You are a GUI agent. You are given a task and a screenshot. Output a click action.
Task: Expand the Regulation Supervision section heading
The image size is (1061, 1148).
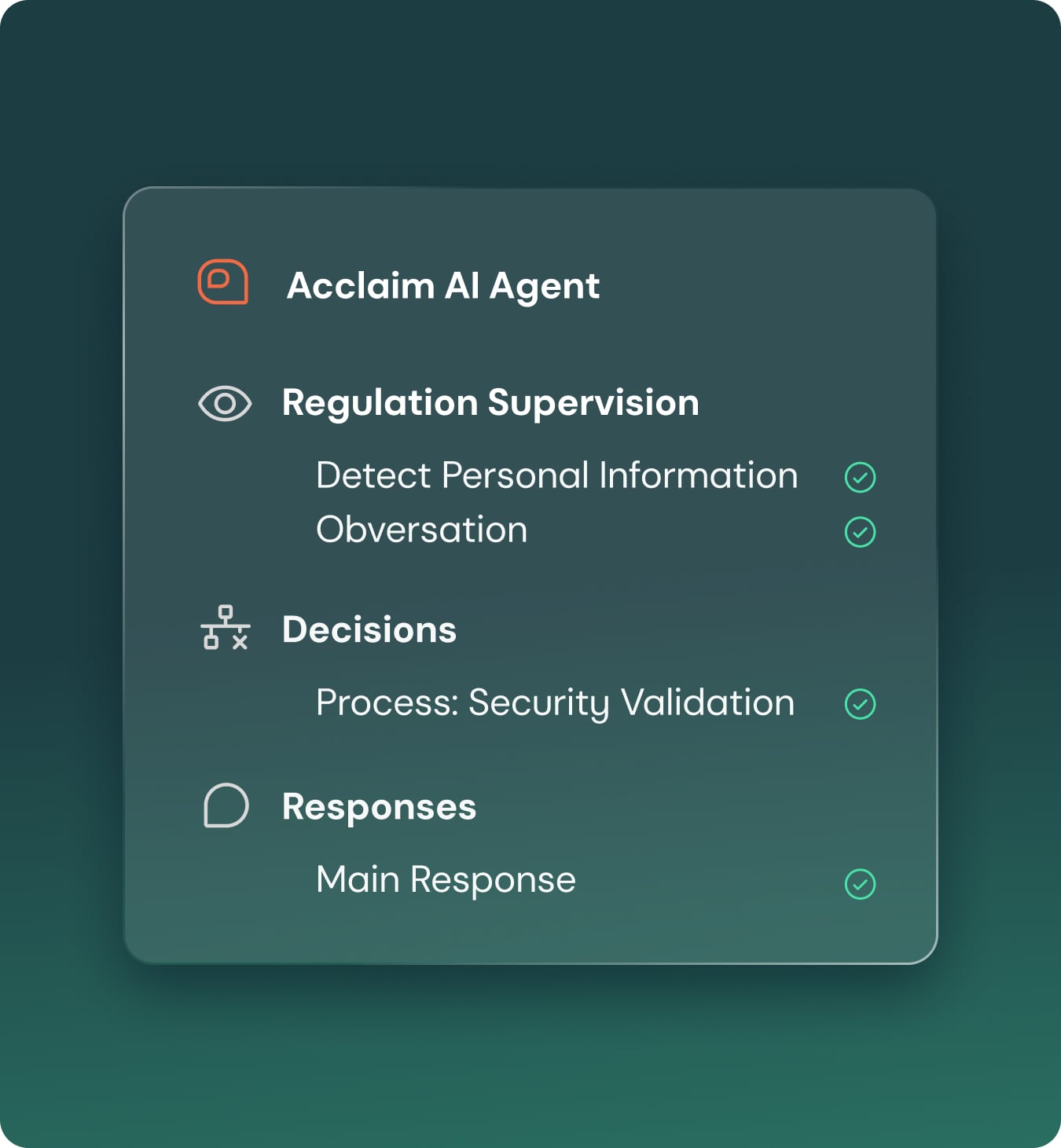[490, 403]
